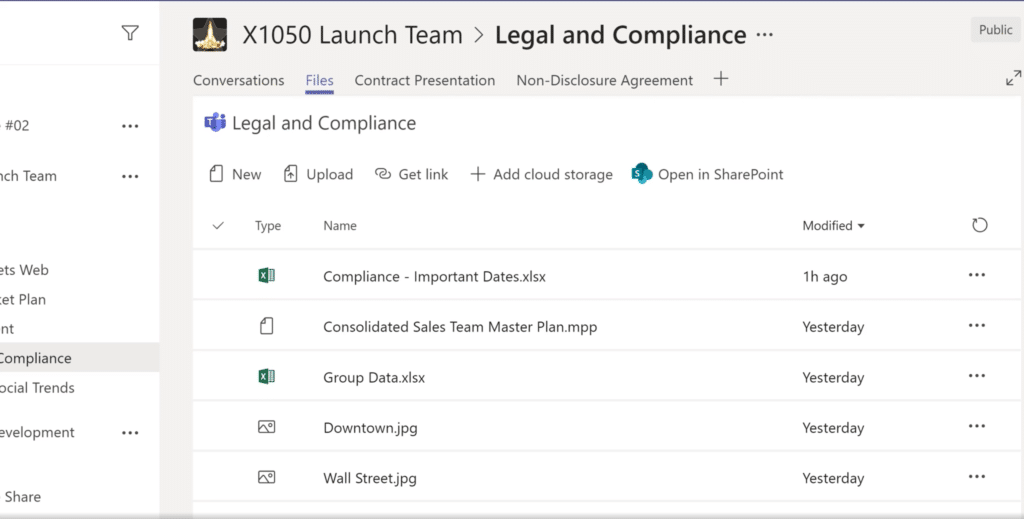1024x519 pixels.
Task: Open the Non-Disclosure Agreement tab
Action: point(605,80)
